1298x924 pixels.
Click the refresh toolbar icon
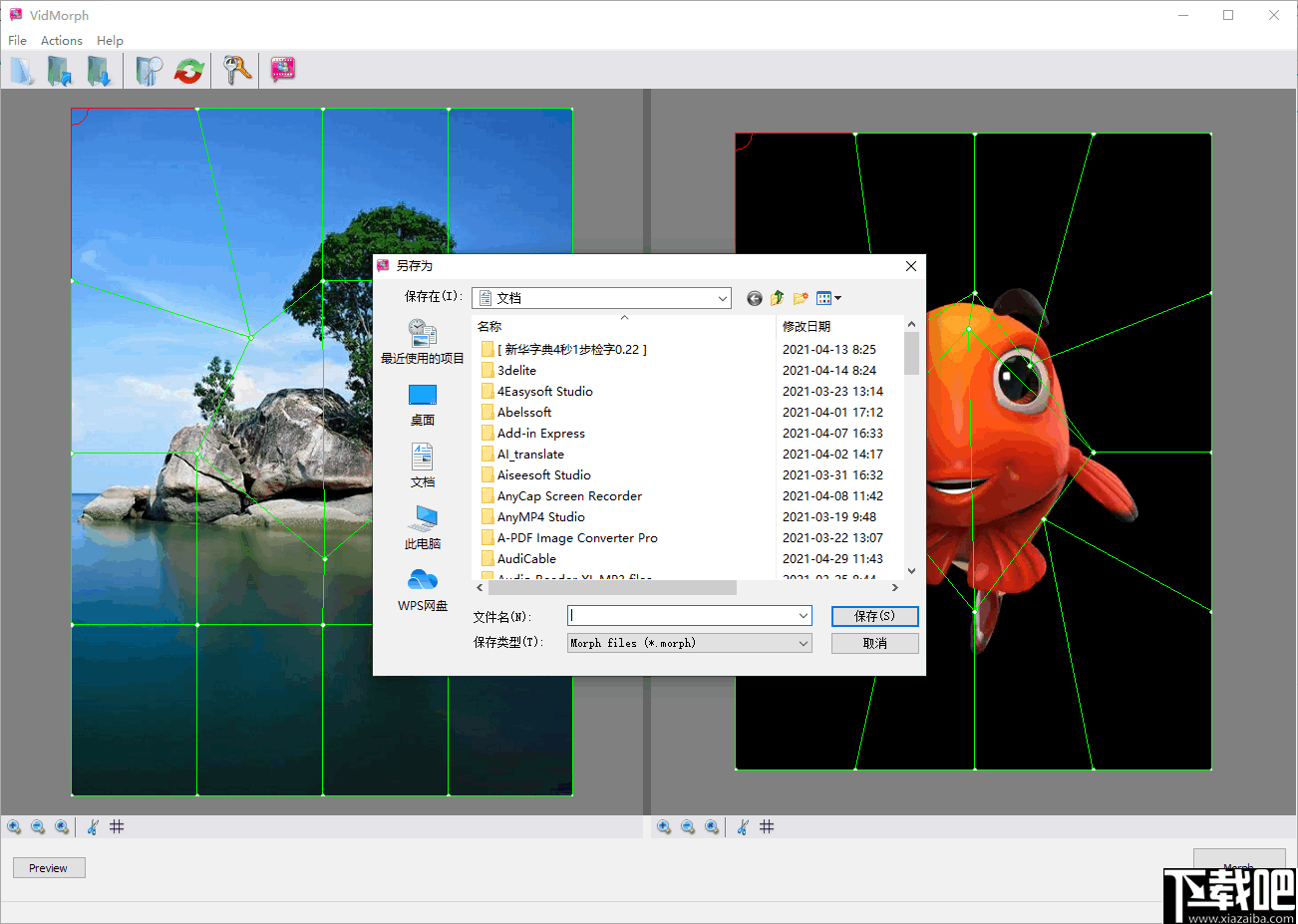click(188, 70)
